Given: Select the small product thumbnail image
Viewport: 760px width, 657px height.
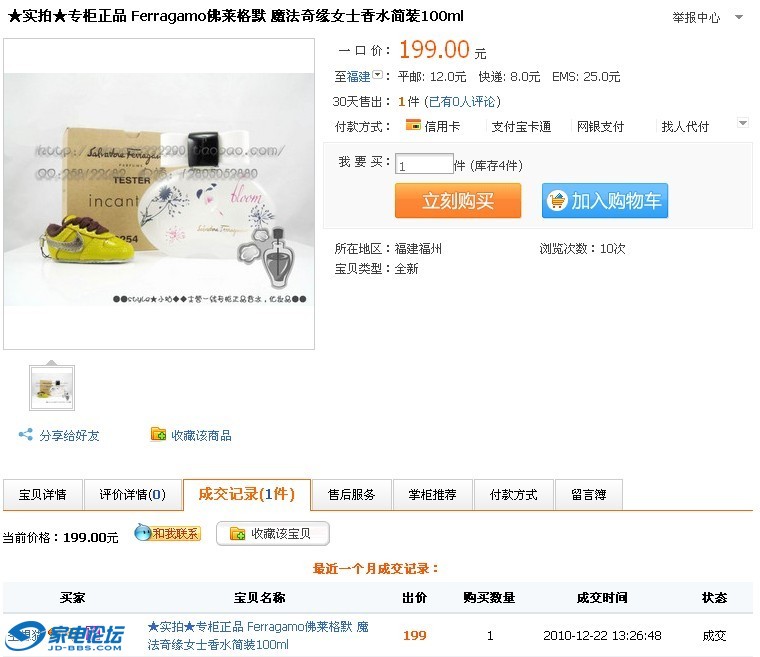Looking at the screenshot, I should (x=52, y=388).
